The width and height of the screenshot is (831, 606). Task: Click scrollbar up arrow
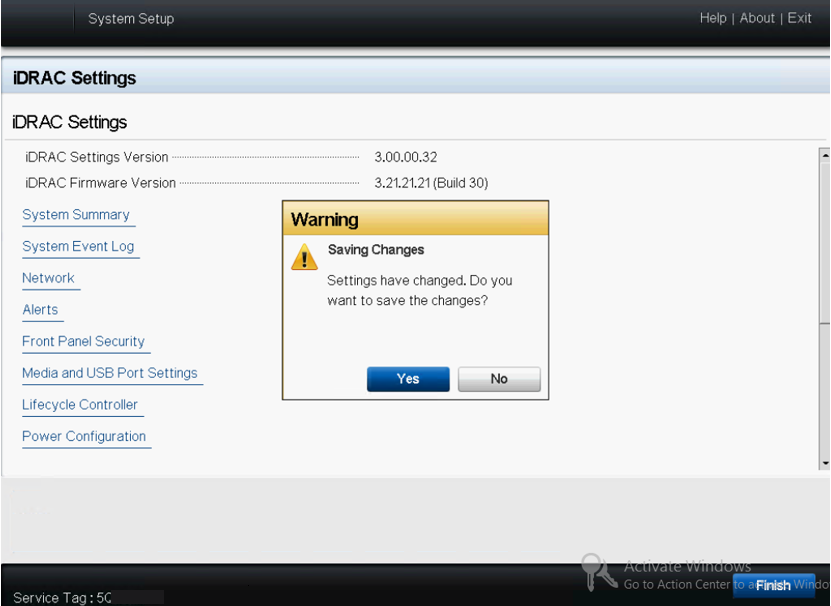[x=825, y=155]
